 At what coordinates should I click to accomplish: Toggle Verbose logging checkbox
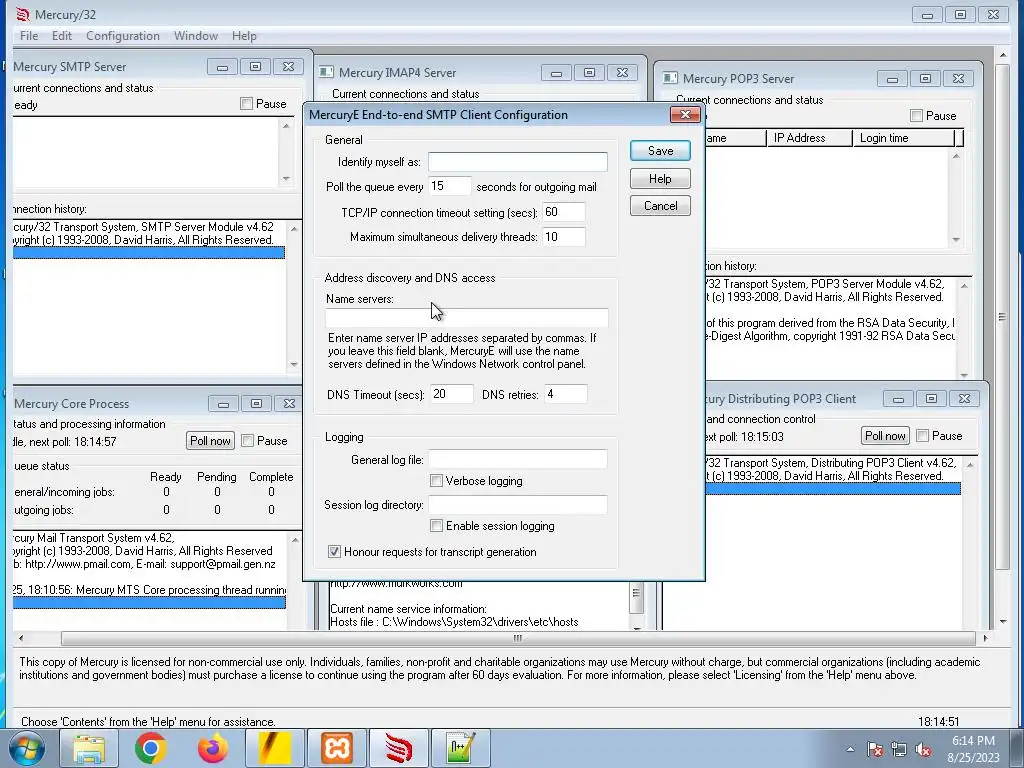[436, 481]
